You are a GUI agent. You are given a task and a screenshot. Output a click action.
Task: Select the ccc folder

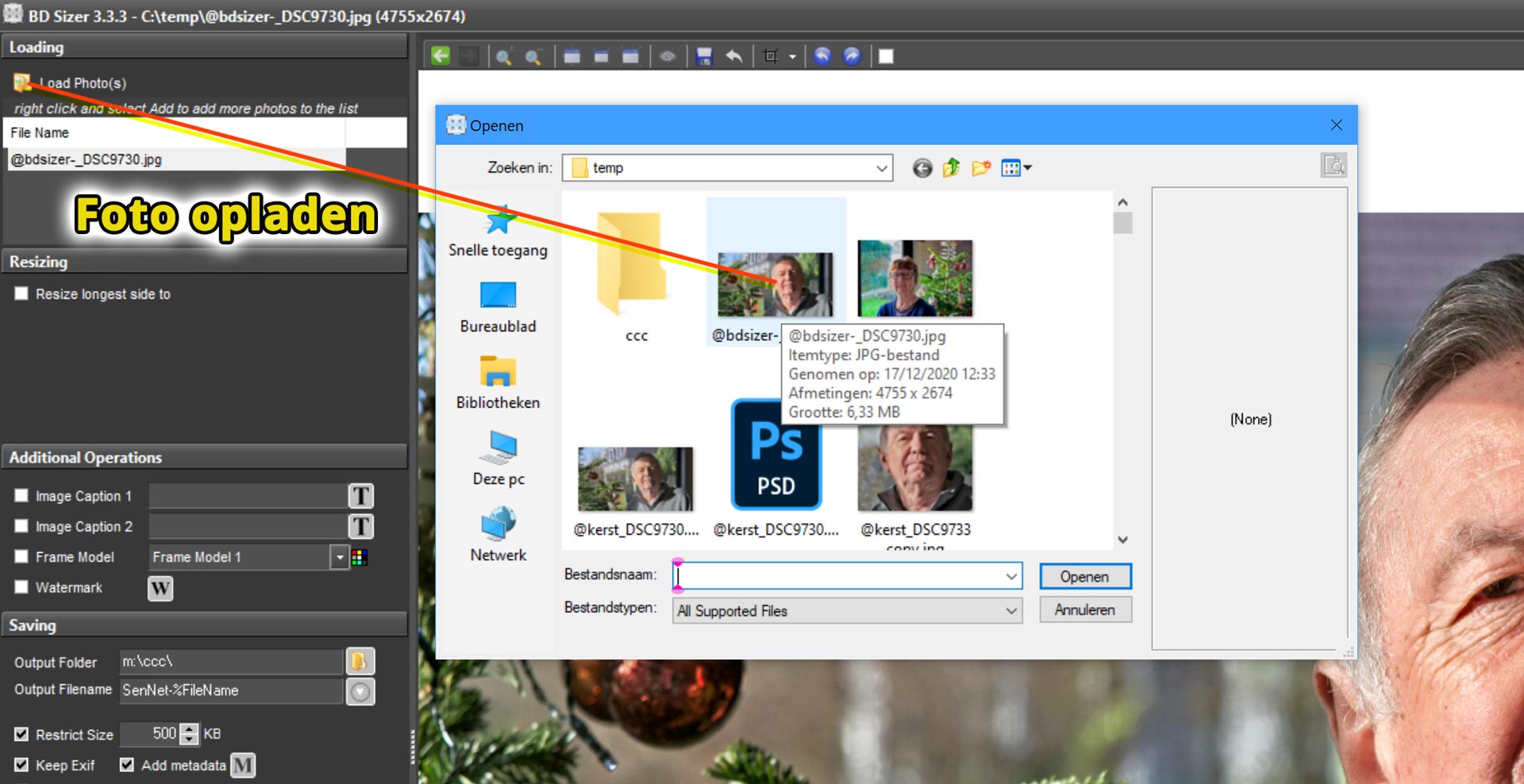633,274
